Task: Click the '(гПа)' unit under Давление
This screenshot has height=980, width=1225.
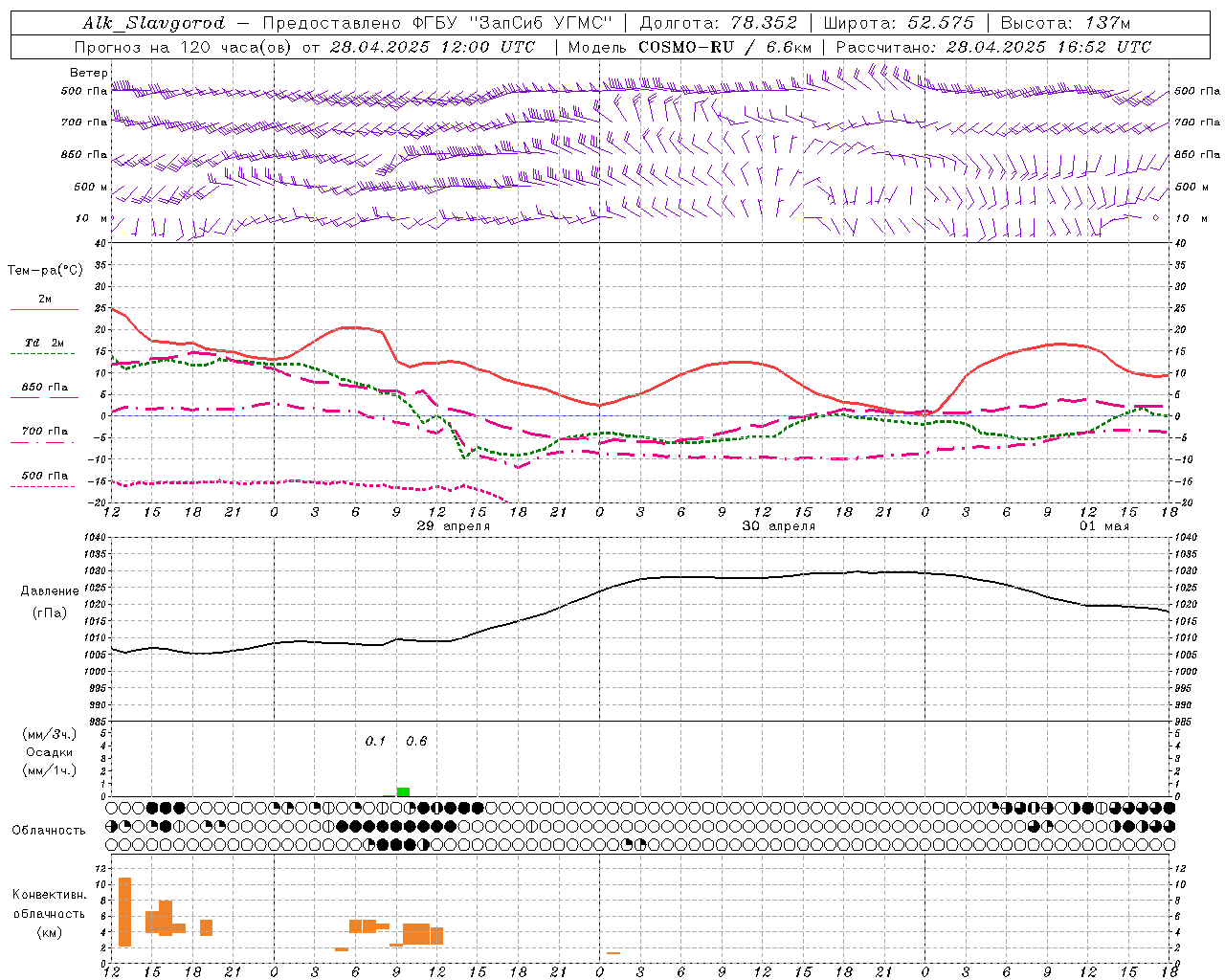Action: point(50,613)
